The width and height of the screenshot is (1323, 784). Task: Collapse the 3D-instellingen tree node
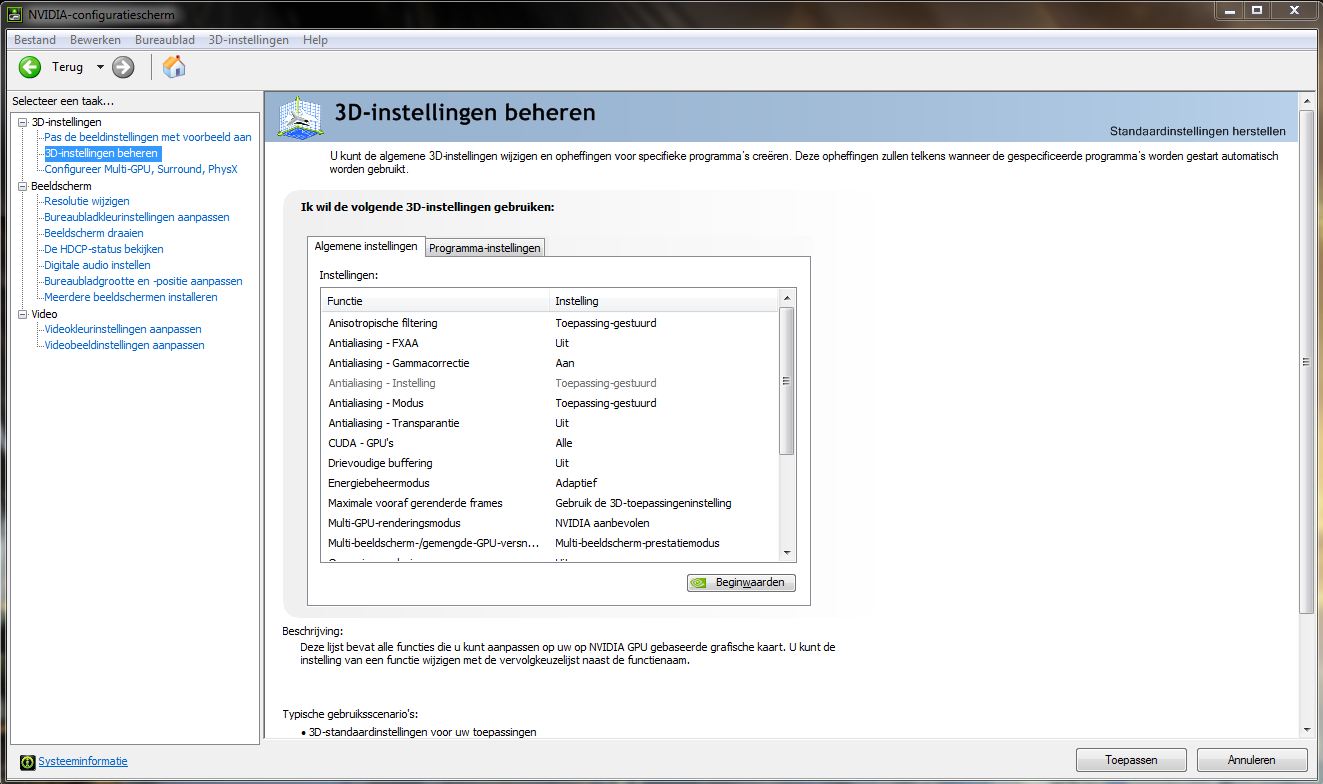click(22, 122)
